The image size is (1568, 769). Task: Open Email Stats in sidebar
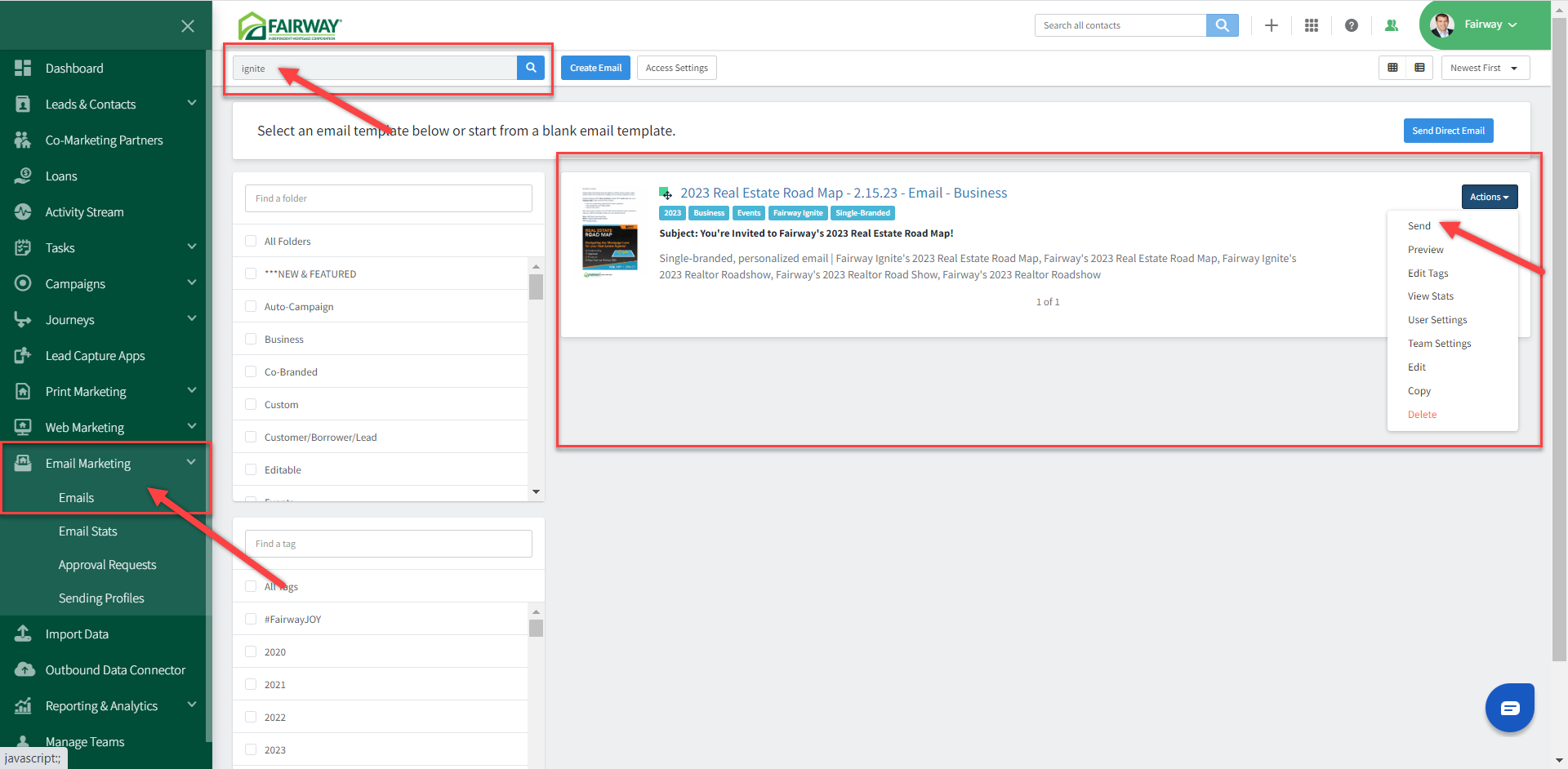pyautogui.click(x=88, y=531)
